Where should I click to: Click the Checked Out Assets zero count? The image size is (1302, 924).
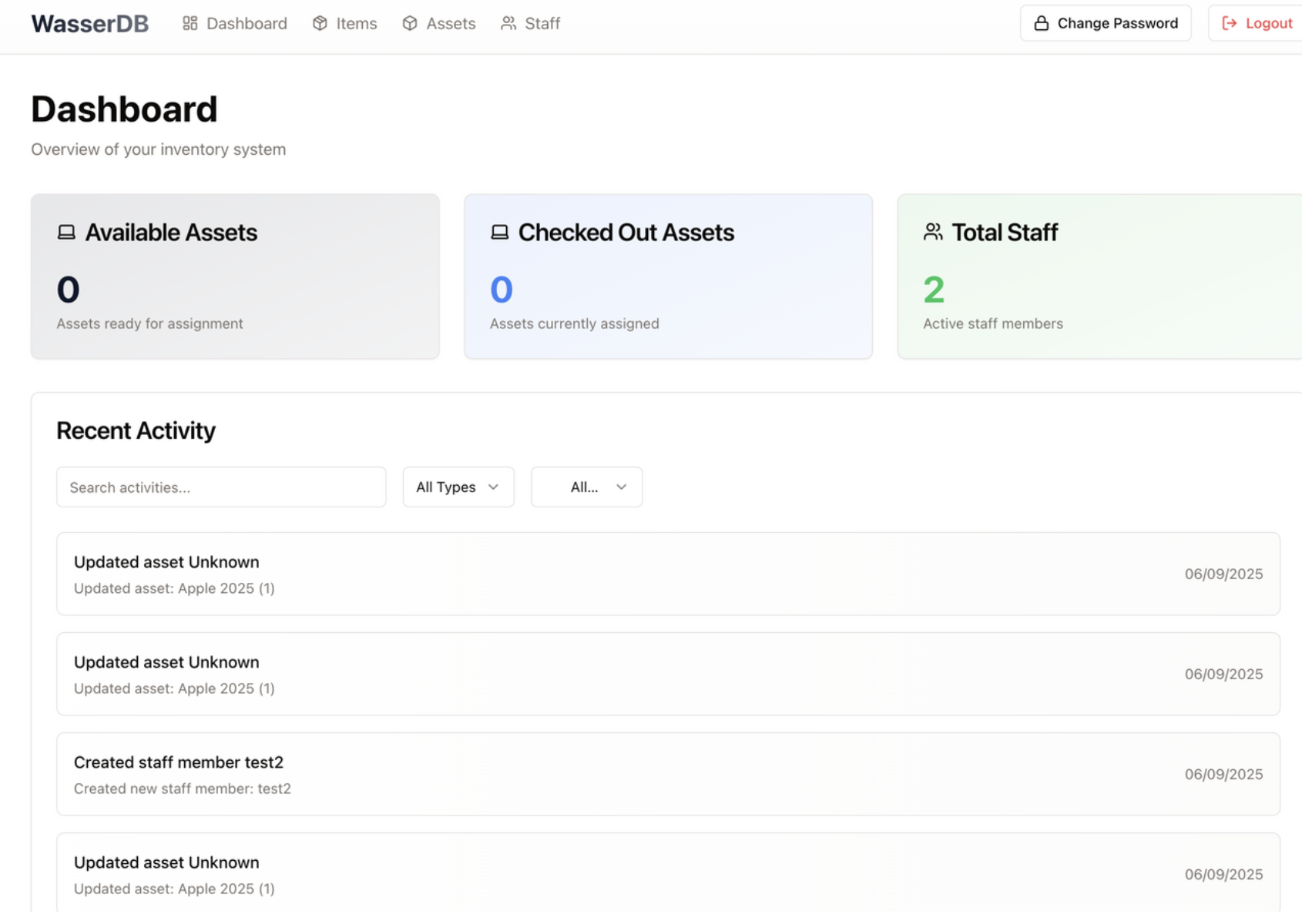[502, 290]
